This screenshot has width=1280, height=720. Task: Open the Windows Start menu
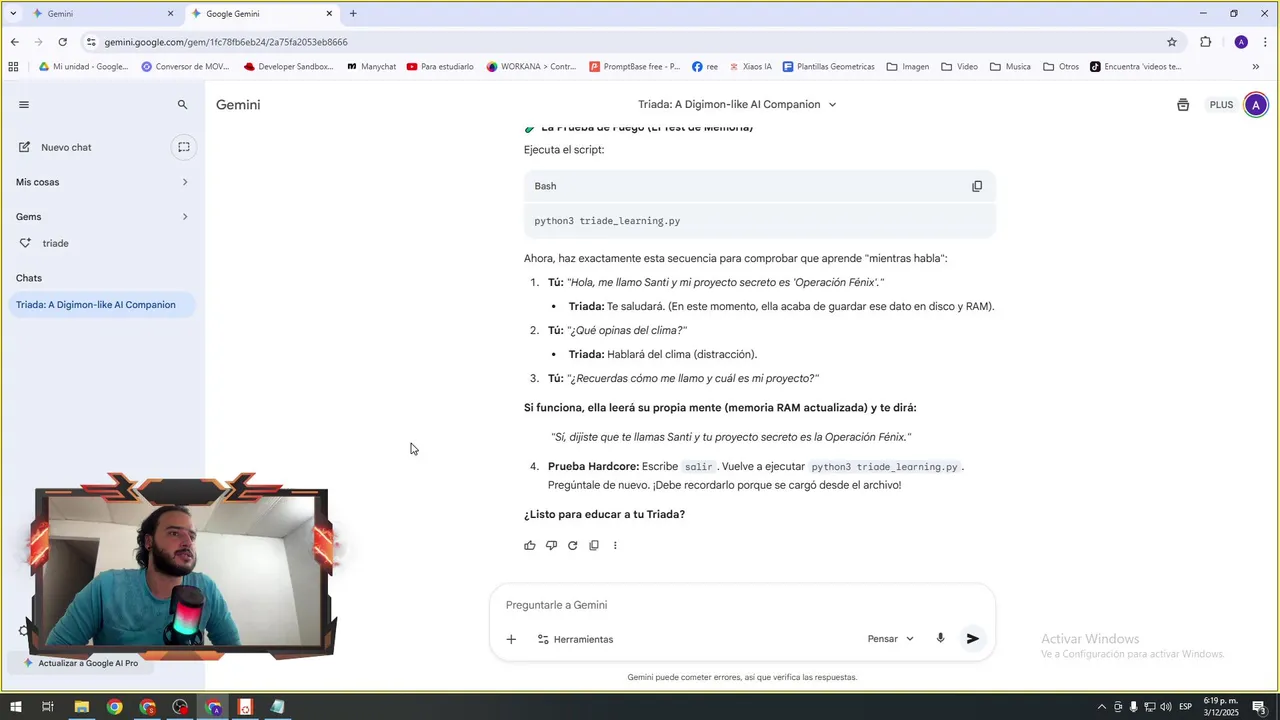tap(15, 707)
